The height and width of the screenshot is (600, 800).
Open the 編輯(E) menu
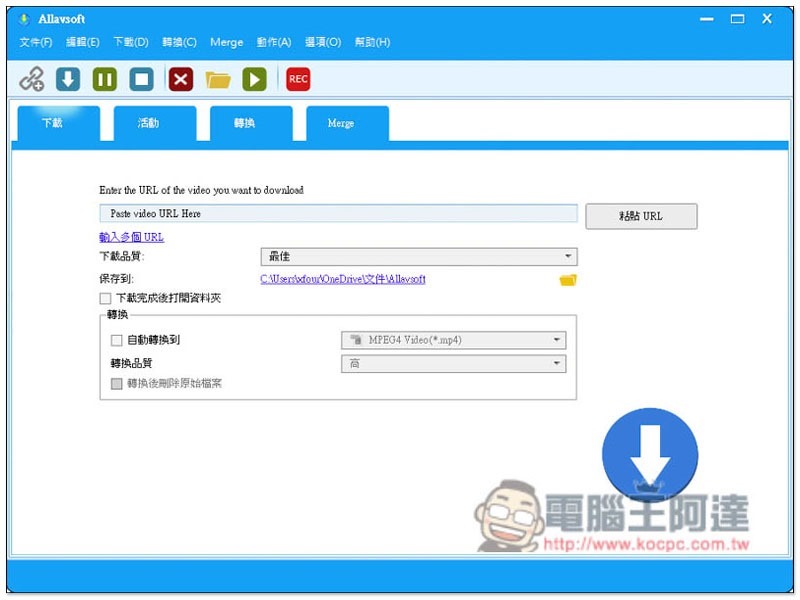(83, 42)
